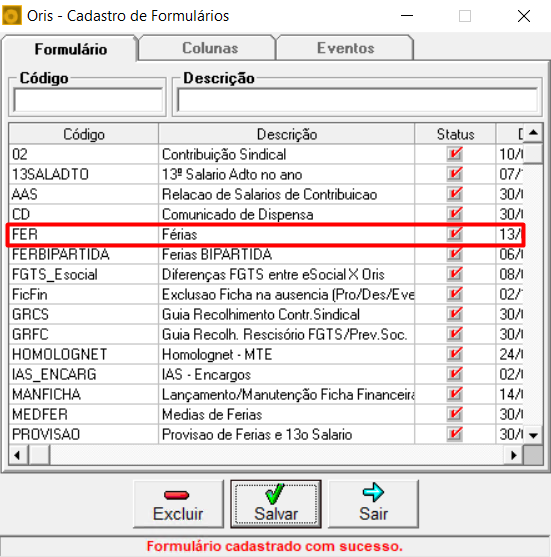
Task: Toggle Status checkbox for HOMOLOGNET row
Action: click(455, 354)
